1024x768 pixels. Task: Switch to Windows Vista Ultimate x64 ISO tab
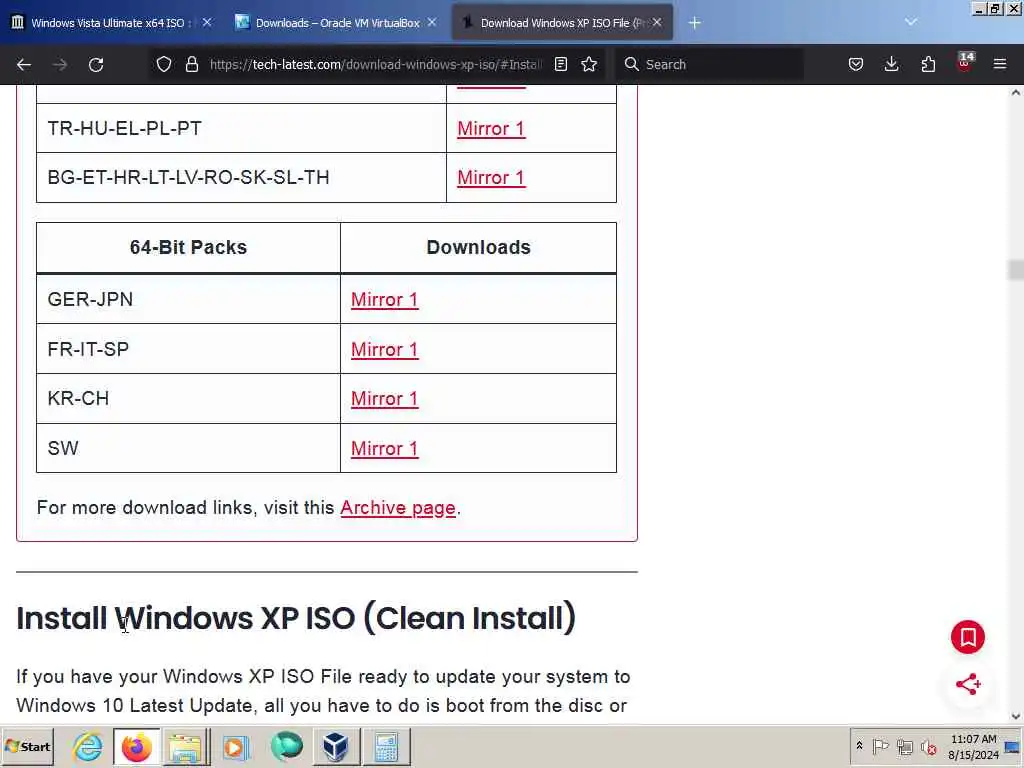[x=108, y=23]
